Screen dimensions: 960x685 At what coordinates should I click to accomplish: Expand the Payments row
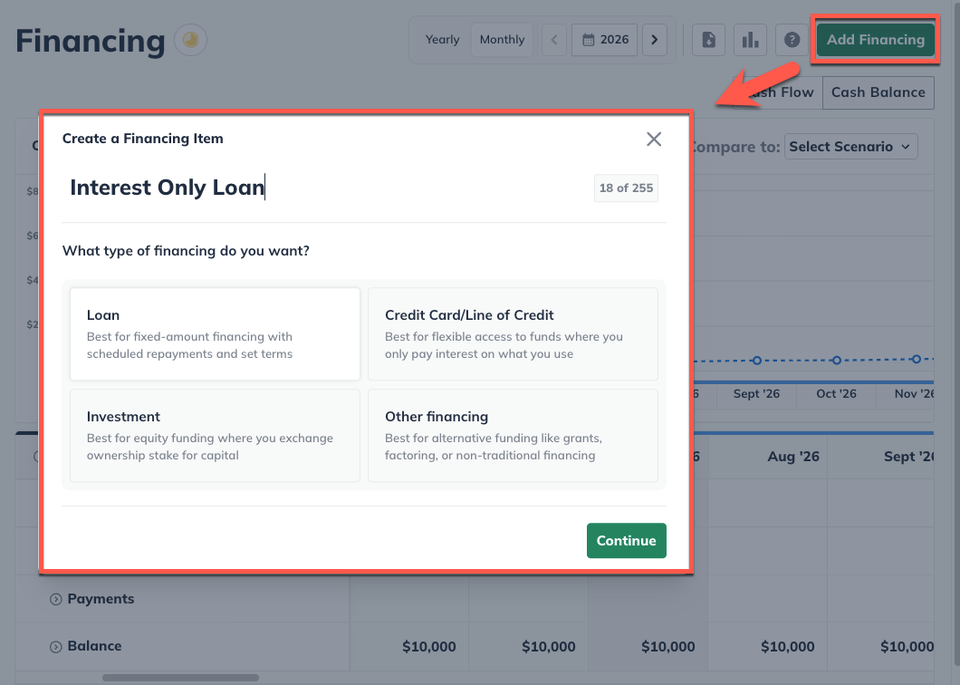[56, 599]
